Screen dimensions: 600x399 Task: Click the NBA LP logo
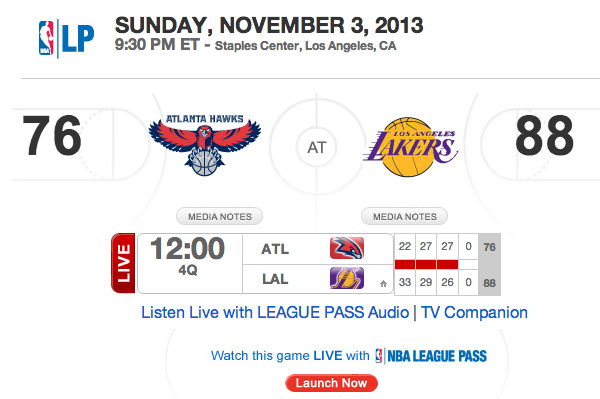pos(66,38)
